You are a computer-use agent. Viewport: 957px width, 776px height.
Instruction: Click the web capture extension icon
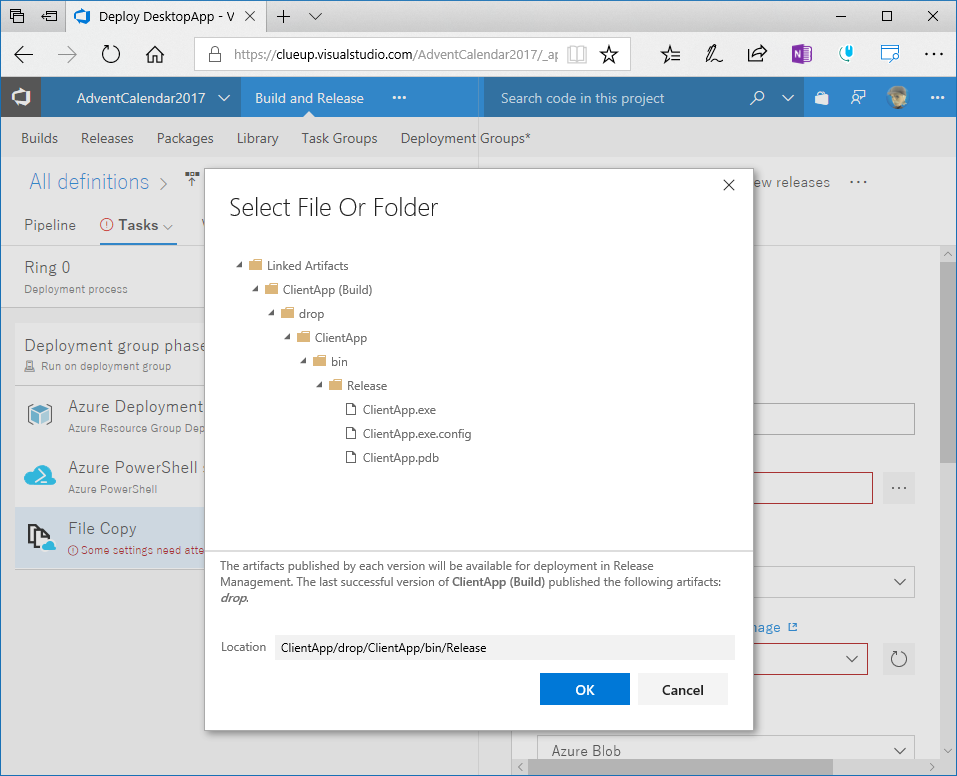coord(890,54)
